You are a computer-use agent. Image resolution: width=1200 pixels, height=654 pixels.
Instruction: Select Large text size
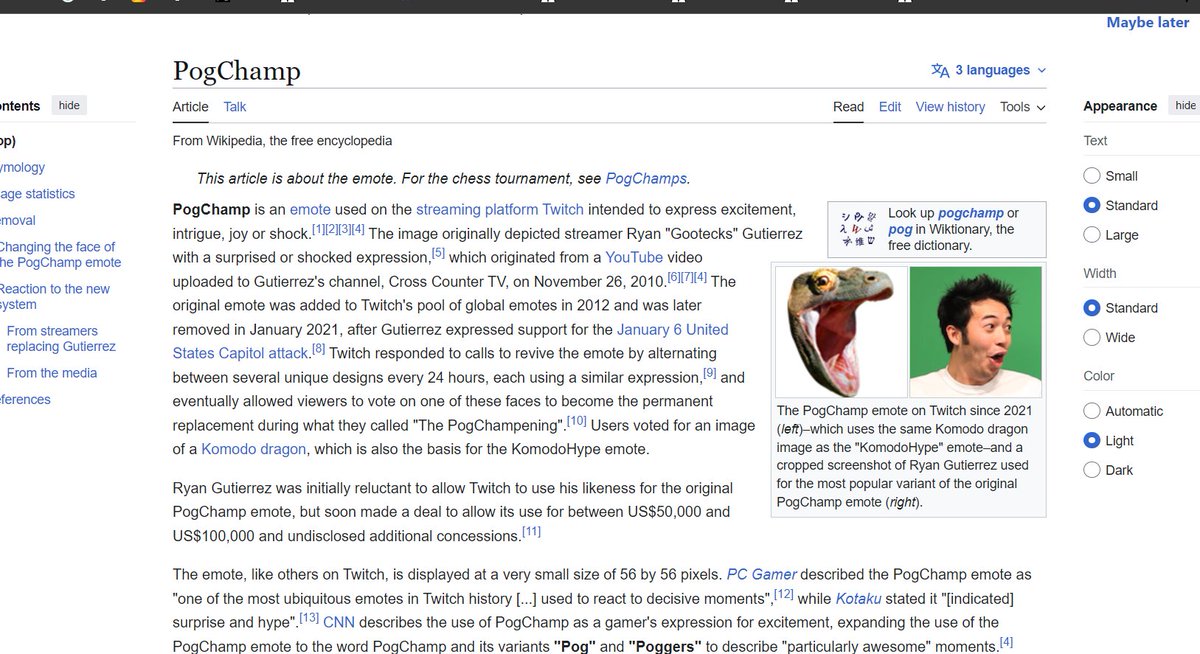coord(1093,235)
